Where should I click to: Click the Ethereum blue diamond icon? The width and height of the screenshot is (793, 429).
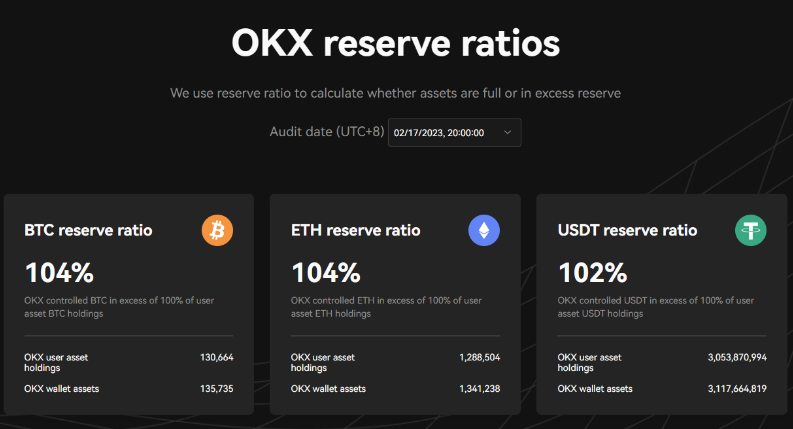click(484, 231)
